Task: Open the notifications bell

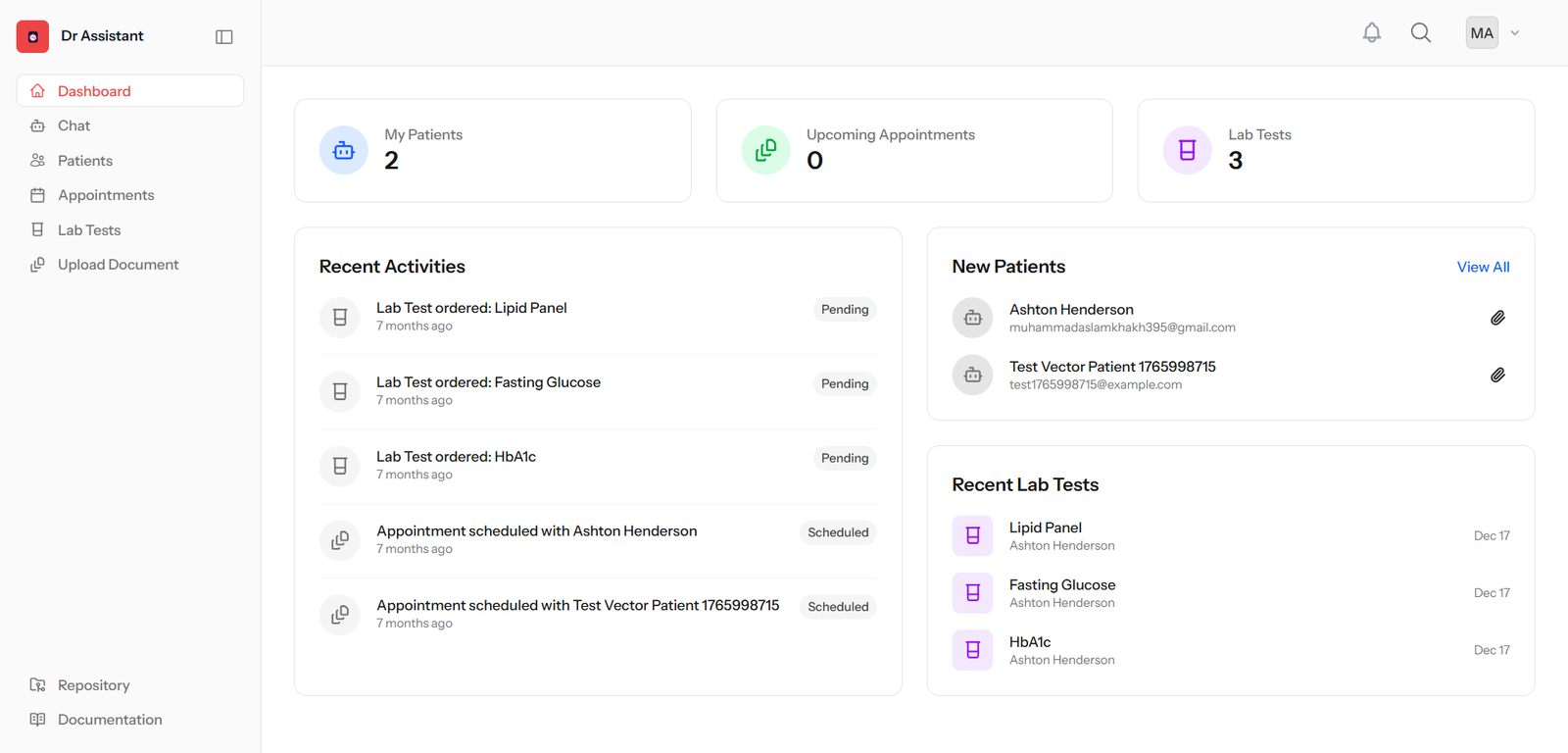Action: pyautogui.click(x=1372, y=32)
